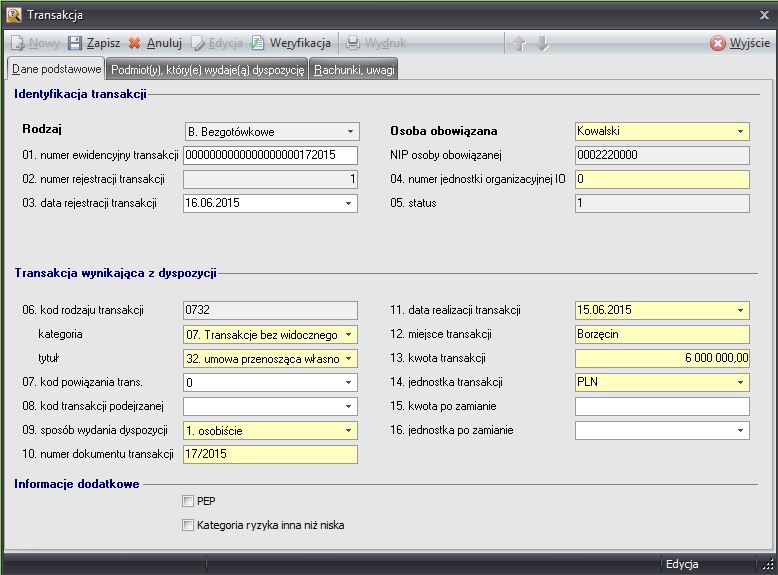778x575 pixels.
Task: Click the kwota transakcji amount field
Action: point(662,358)
